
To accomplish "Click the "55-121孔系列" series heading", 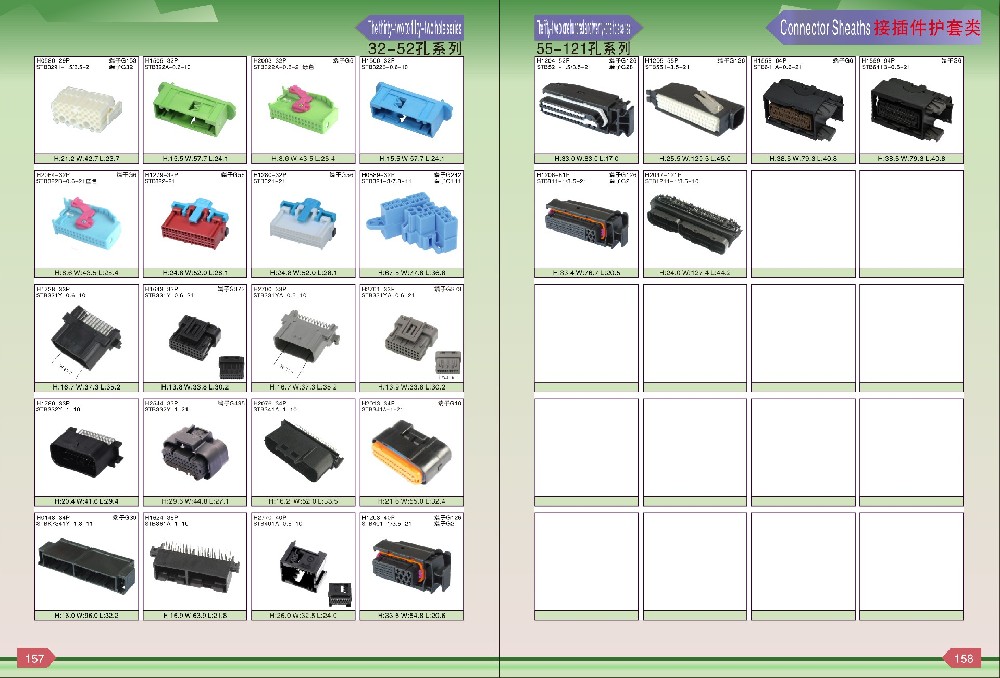I will pos(583,48).
